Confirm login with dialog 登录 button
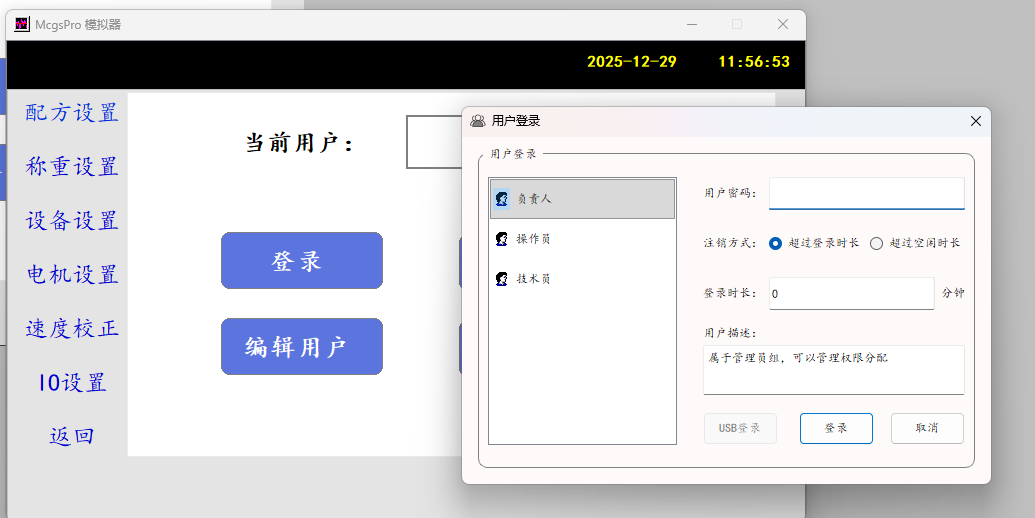The image size is (1035, 518). (836, 428)
